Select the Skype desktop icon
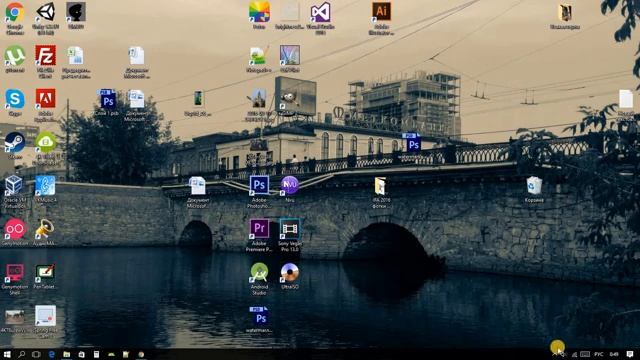The image size is (640, 360). coord(15,99)
